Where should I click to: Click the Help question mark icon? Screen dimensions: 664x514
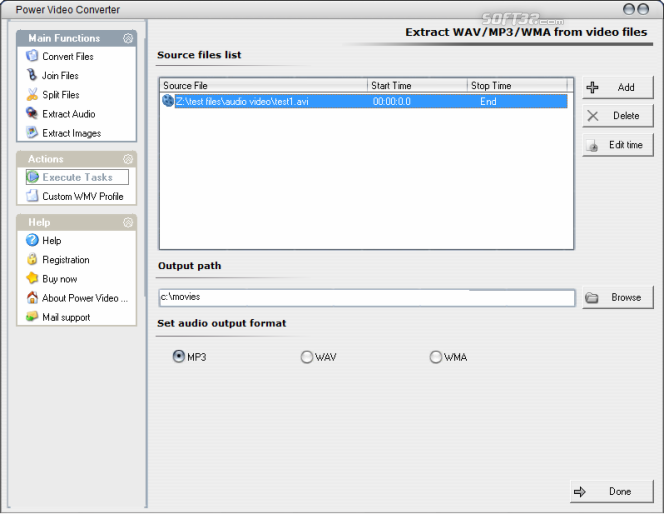click(x=32, y=240)
